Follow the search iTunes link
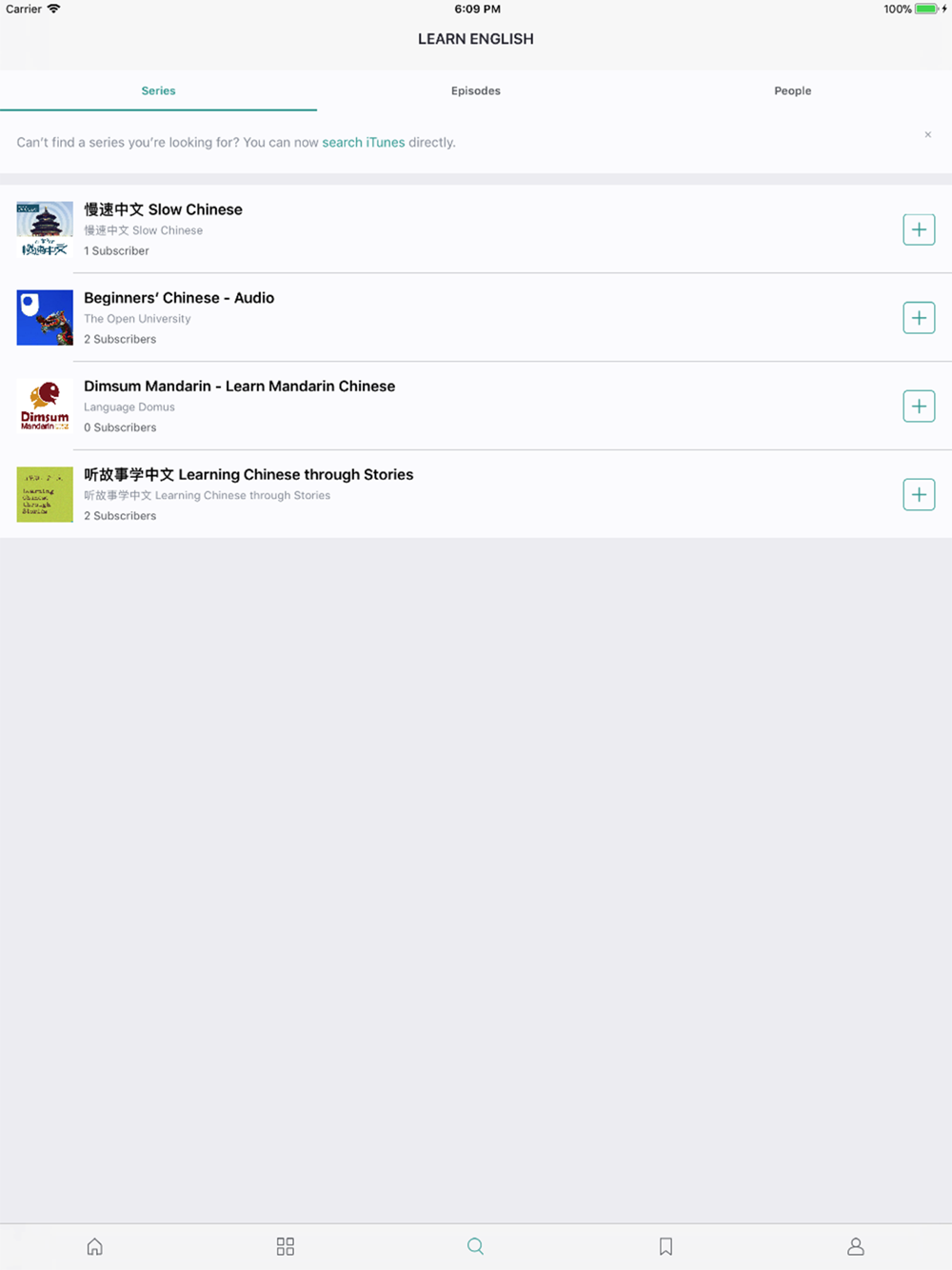The height and width of the screenshot is (1270, 952). [364, 142]
